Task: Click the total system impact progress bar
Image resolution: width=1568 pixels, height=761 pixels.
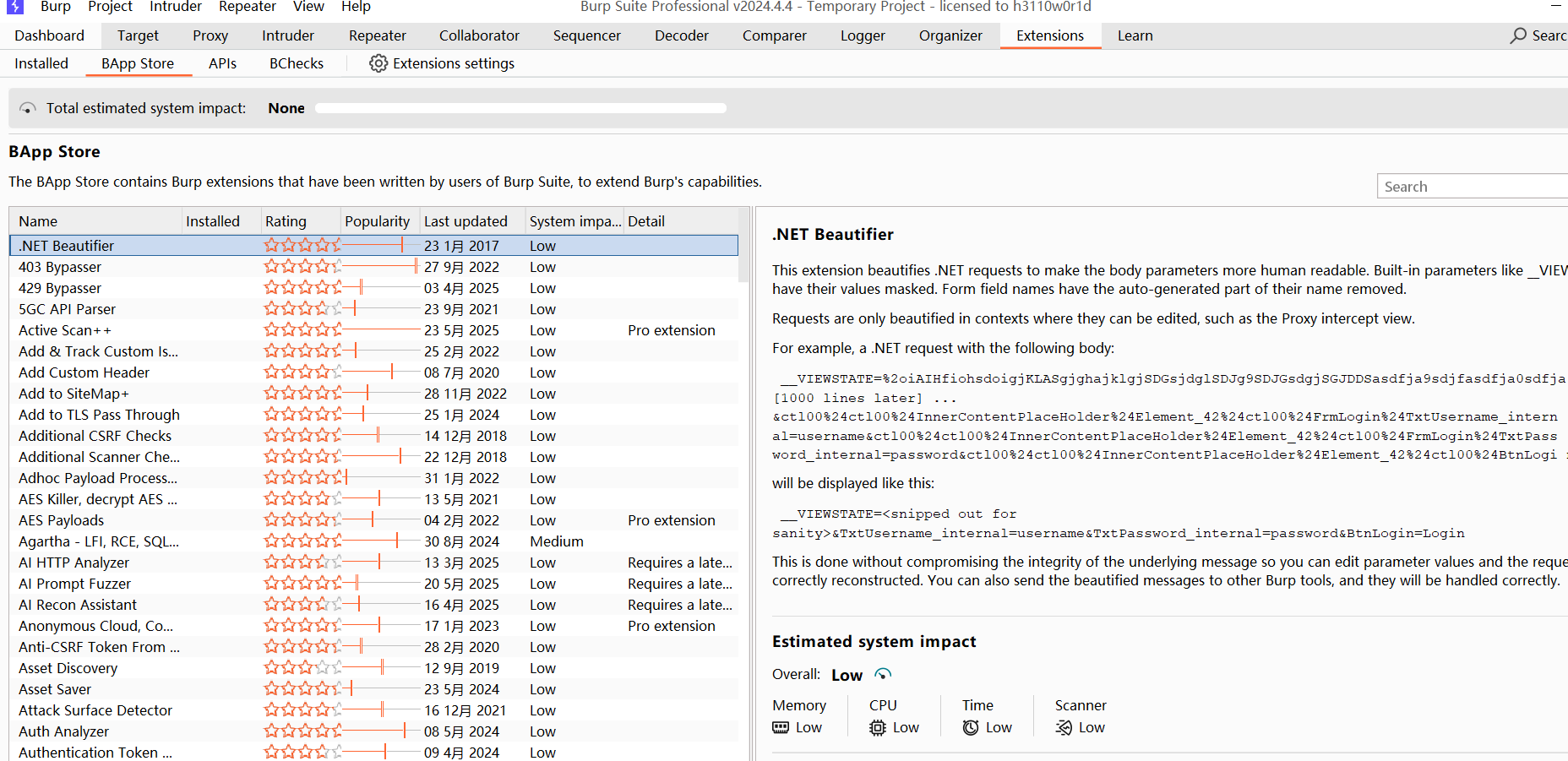Action: tap(520, 108)
